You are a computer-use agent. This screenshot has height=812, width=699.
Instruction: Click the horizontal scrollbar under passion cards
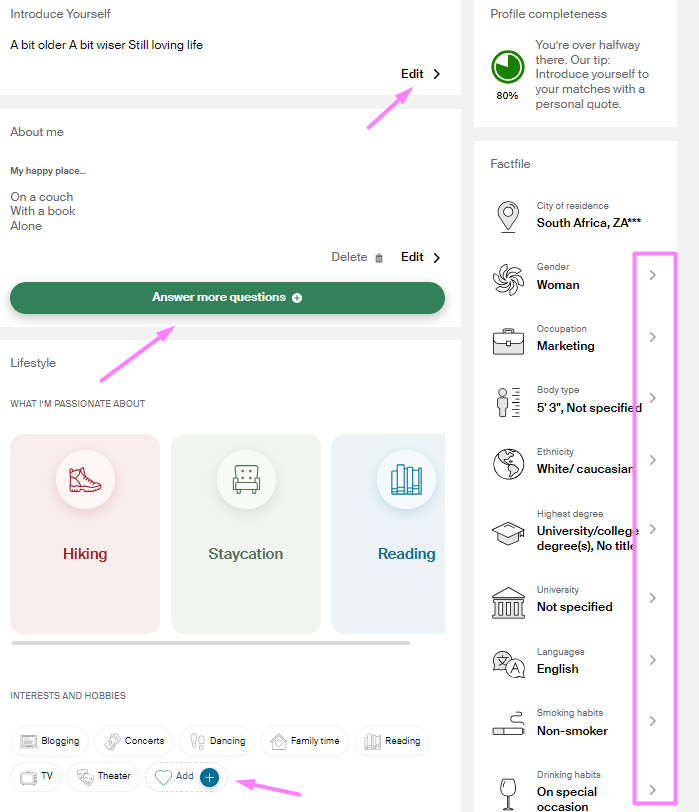point(210,643)
